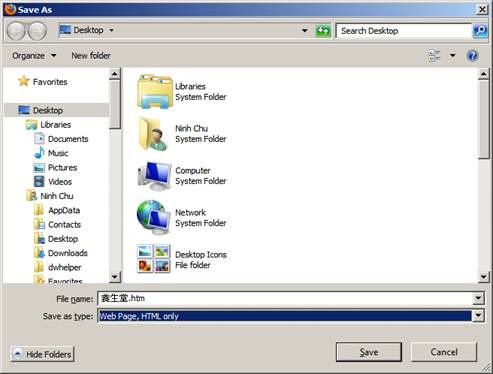Click the green refresh icon beside address bar
Image resolution: width=493 pixels, height=374 pixels.
(323, 31)
